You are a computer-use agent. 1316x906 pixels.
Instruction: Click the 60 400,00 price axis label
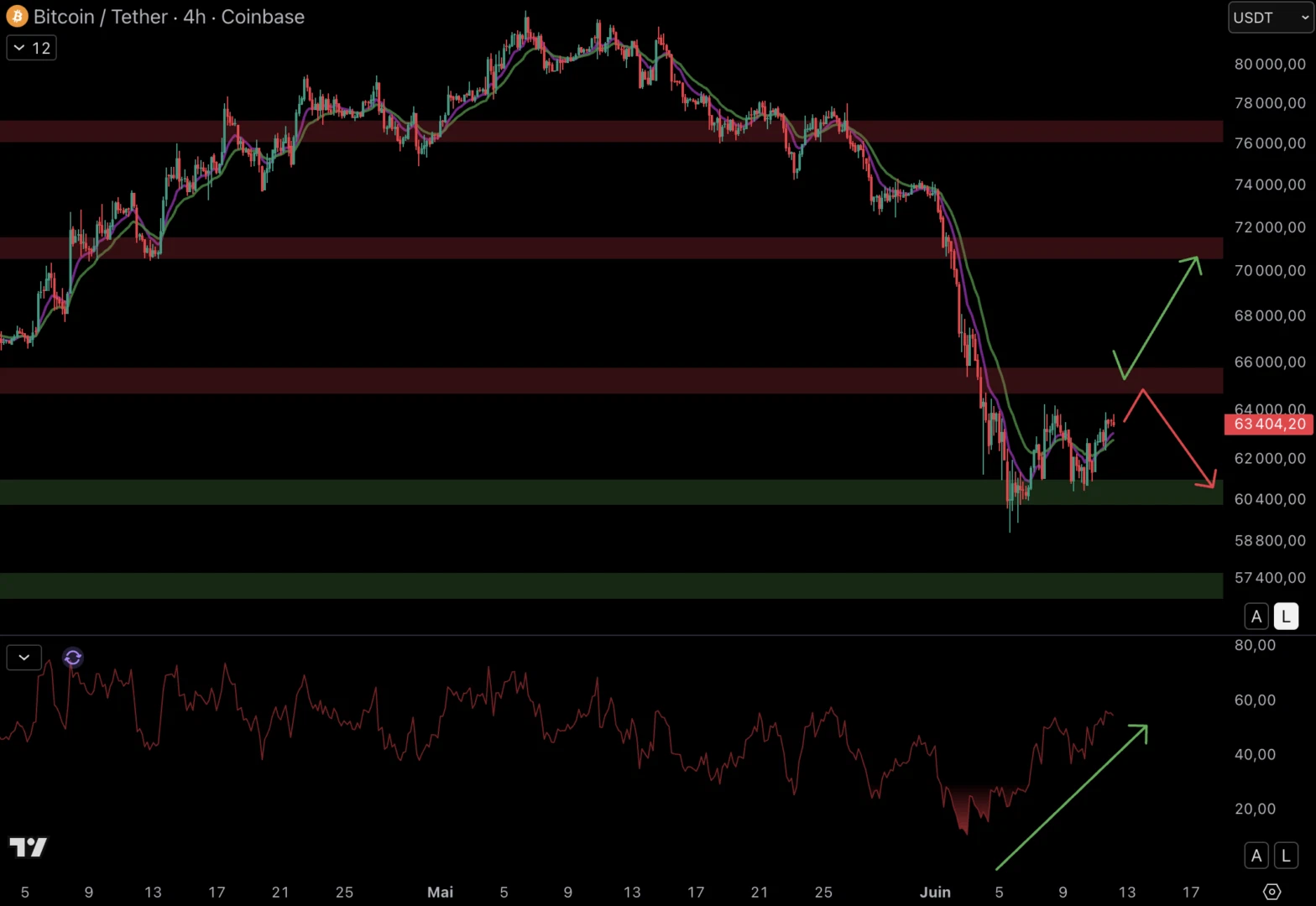tap(1270, 498)
